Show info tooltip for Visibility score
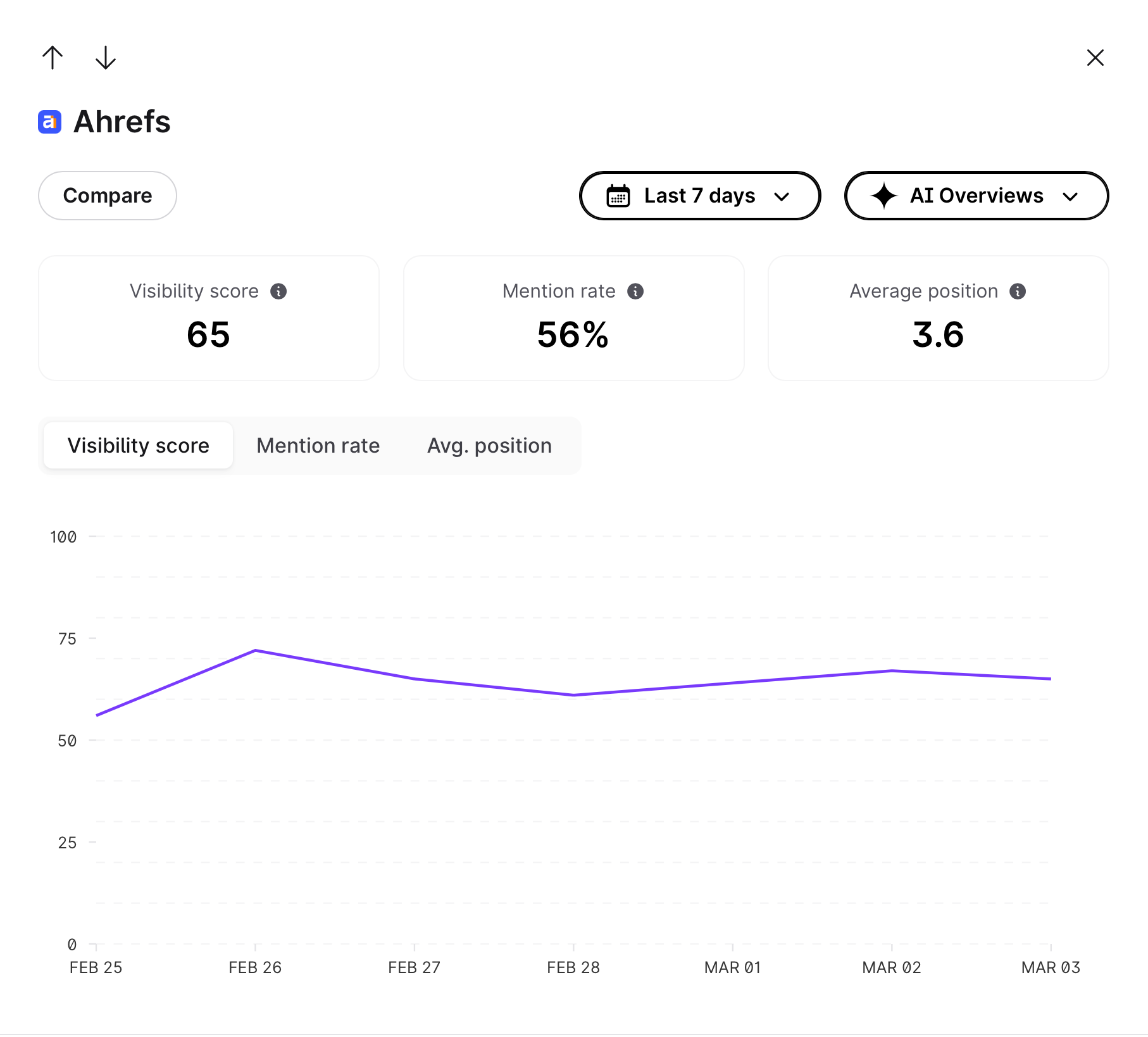Screen dimensions: 1148x1037 point(278,291)
